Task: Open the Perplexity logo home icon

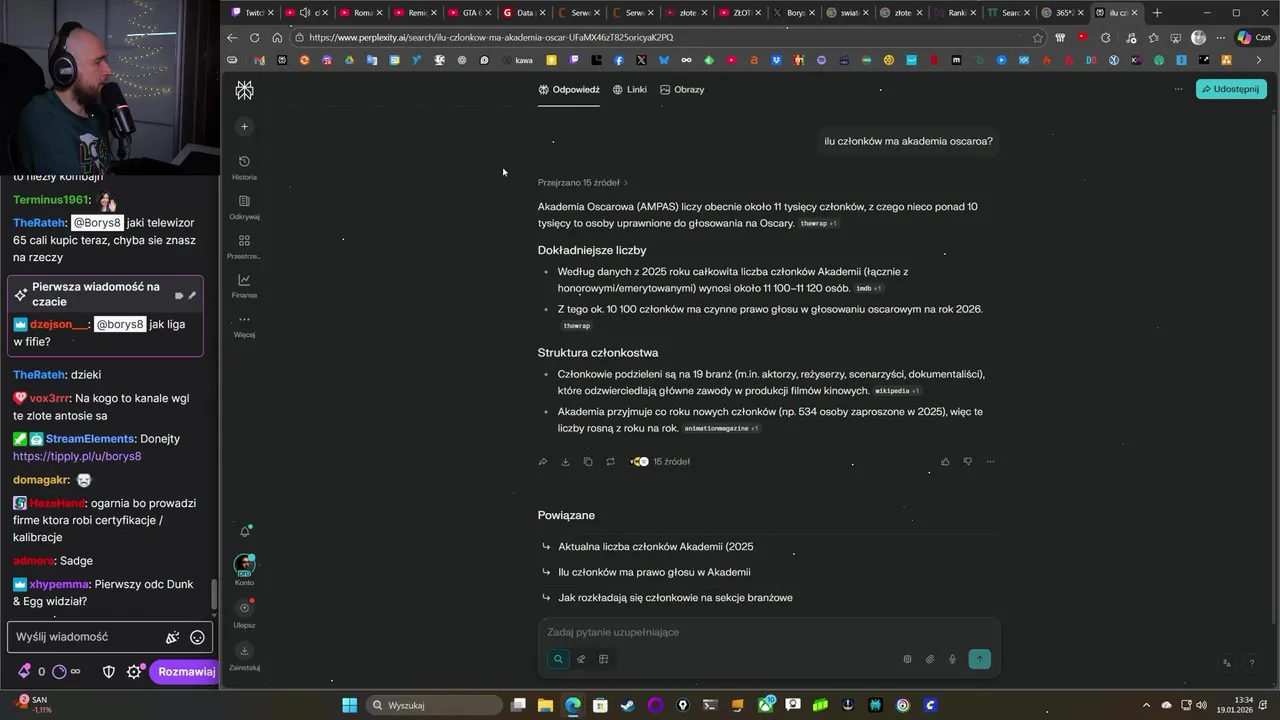Action: 244,90
